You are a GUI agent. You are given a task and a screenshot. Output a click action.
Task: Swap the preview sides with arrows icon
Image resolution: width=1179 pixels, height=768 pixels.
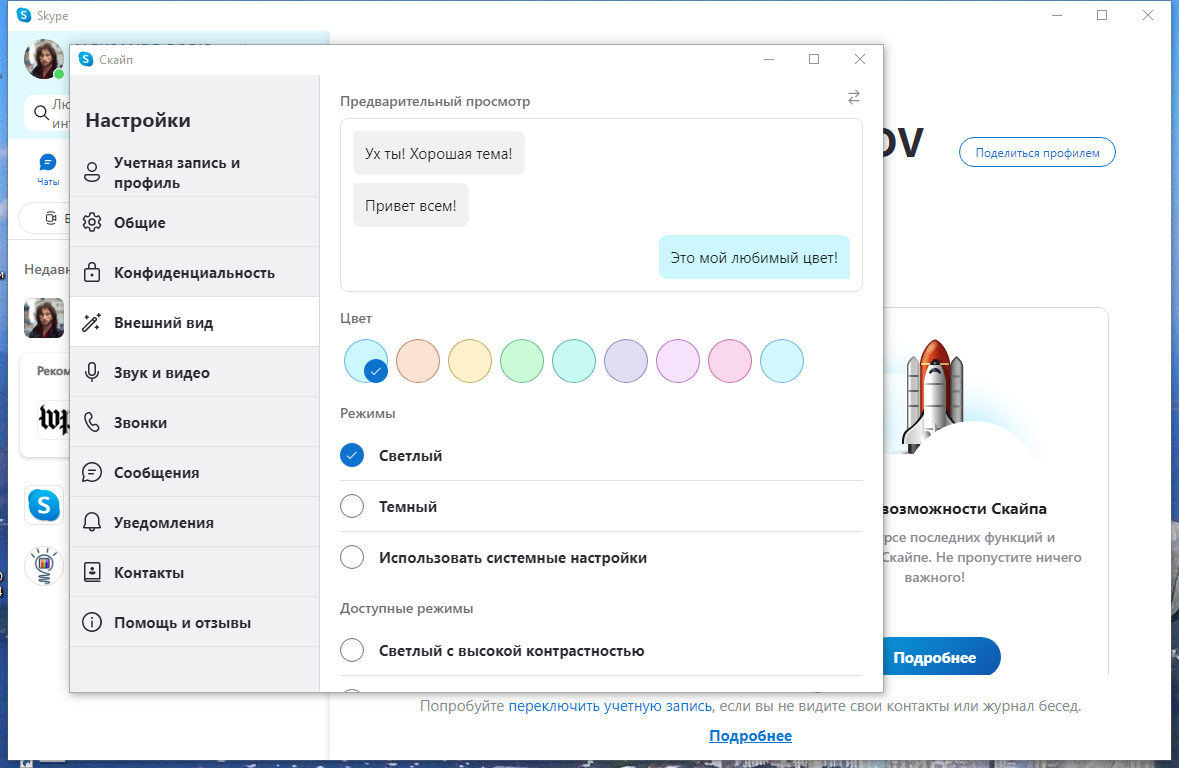[x=853, y=97]
